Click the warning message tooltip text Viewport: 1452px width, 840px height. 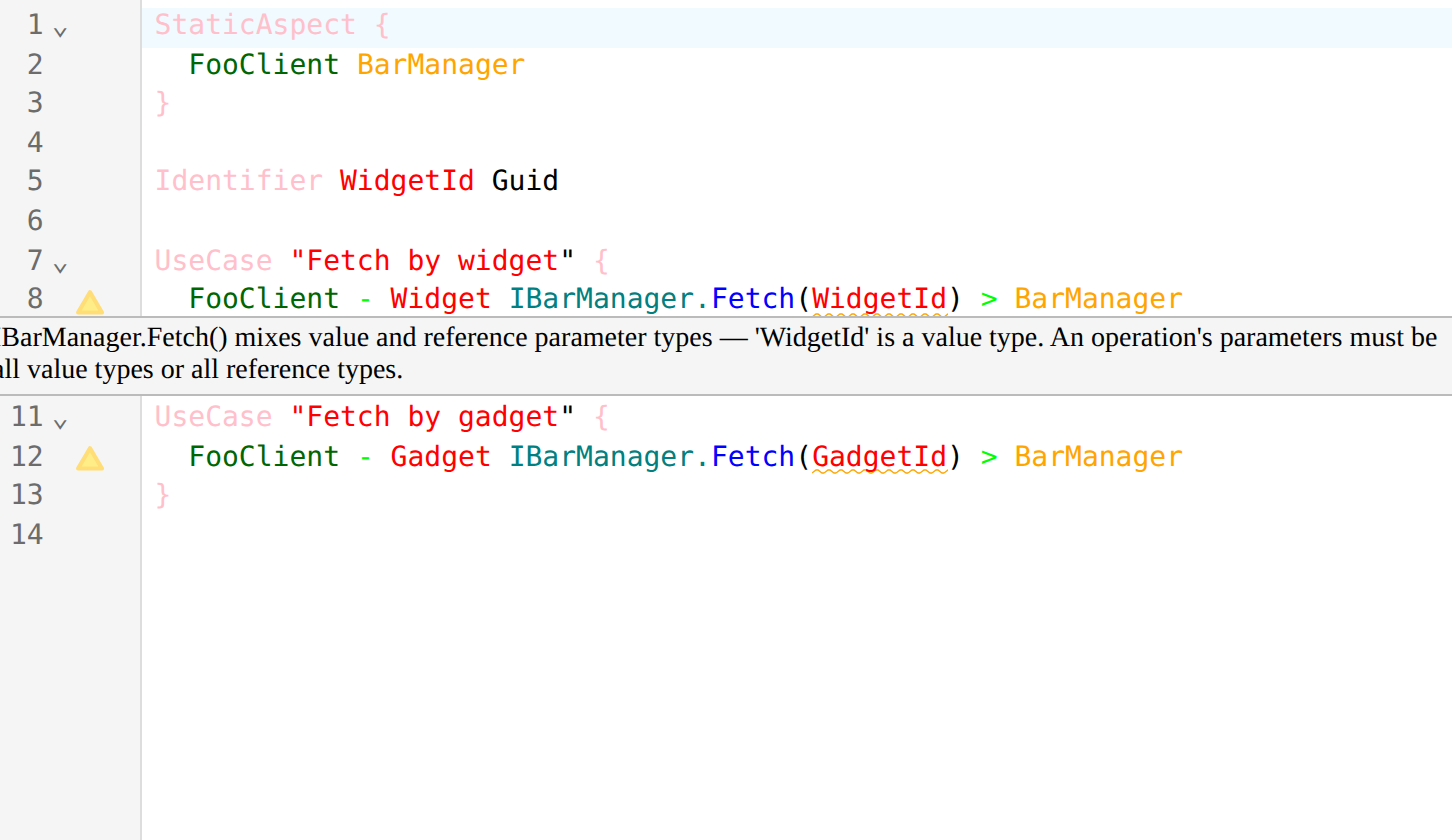point(718,354)
